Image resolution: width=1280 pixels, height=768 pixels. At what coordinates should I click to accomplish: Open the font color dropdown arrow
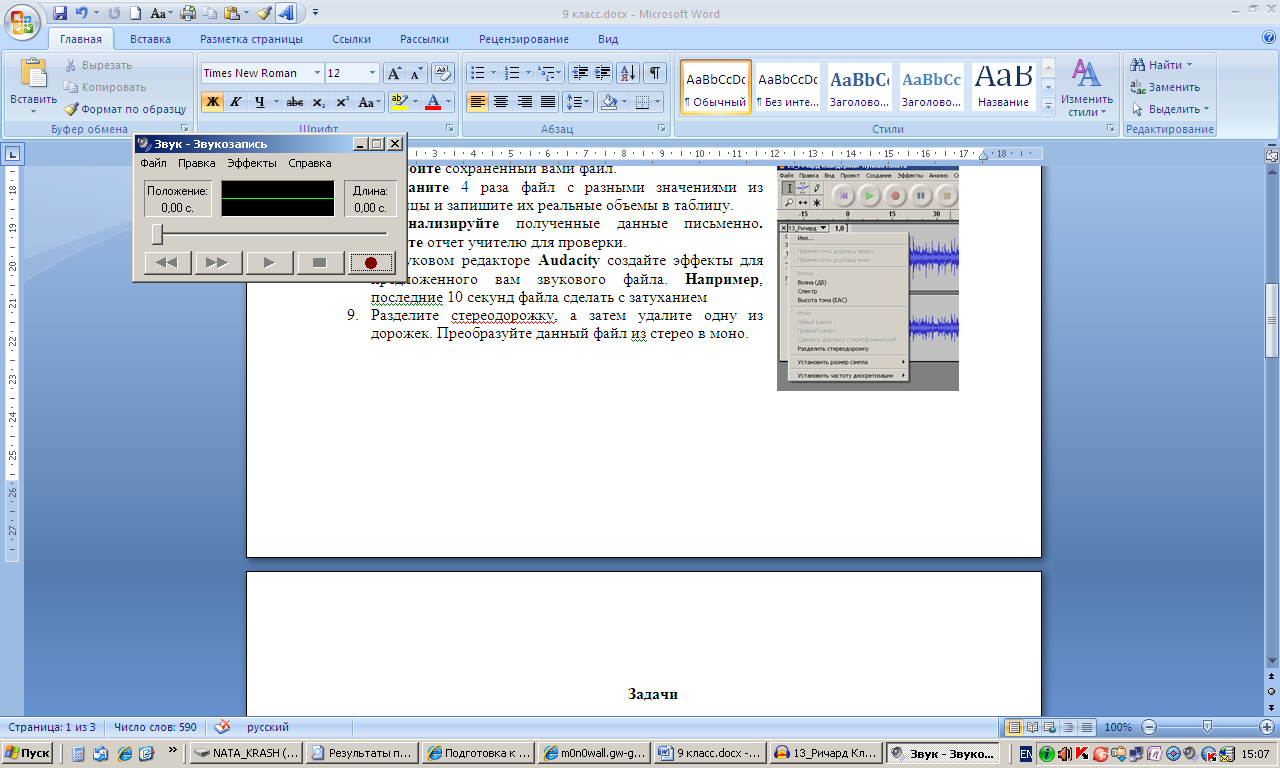(x=448, y=102)
